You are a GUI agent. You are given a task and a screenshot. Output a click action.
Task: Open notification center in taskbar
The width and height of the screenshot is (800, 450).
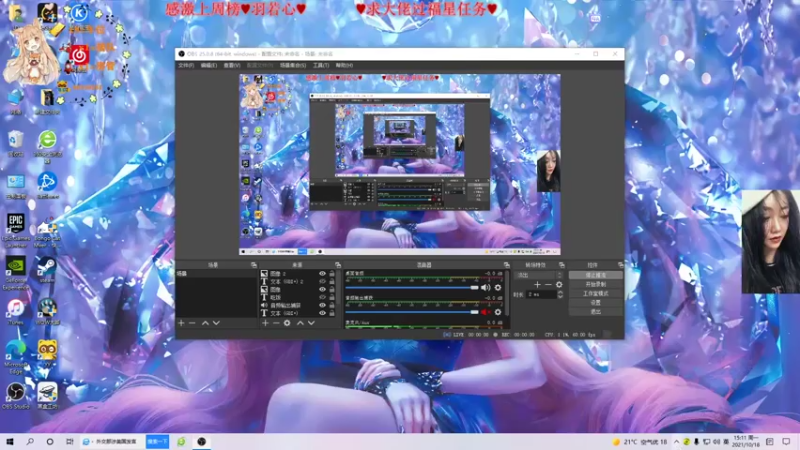pos(786,442)
